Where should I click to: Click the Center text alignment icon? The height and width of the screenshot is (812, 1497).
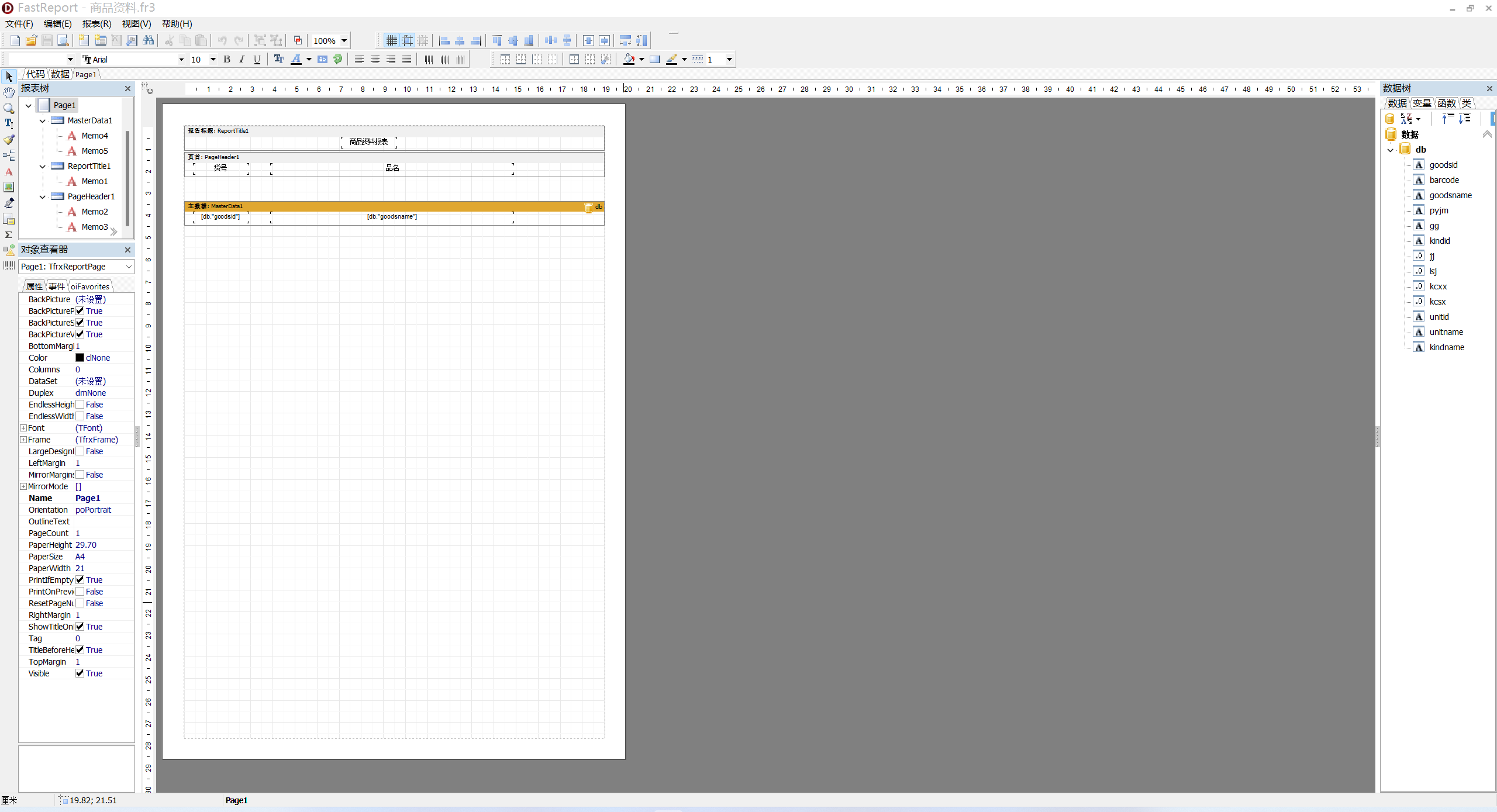(x=375, y=59)
